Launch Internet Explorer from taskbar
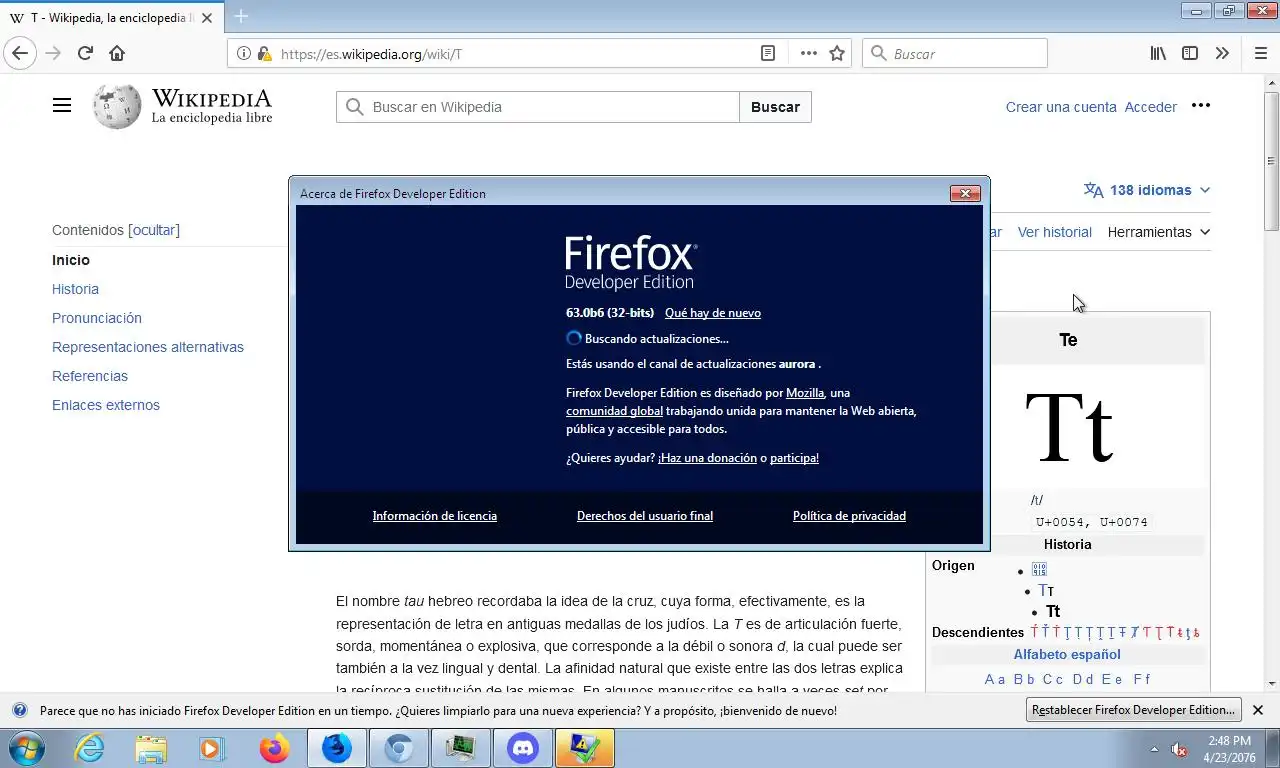The width and height of the screenshot is (1280, 768). tap(89, 748)
